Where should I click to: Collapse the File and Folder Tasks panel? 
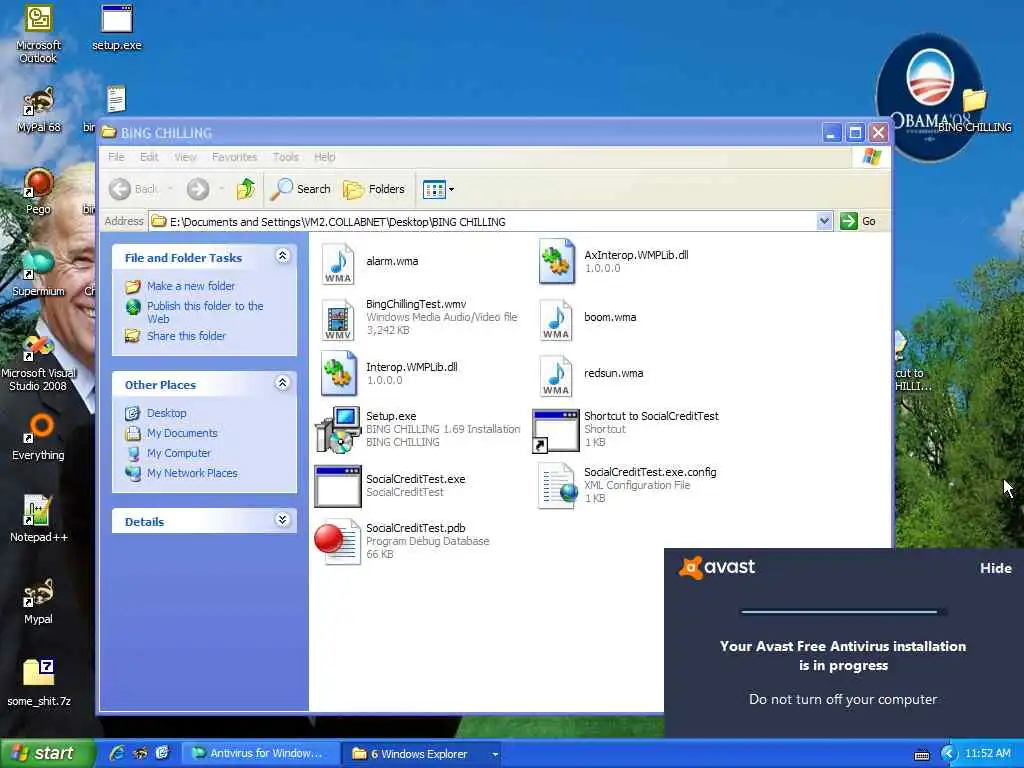coord(282,256)
